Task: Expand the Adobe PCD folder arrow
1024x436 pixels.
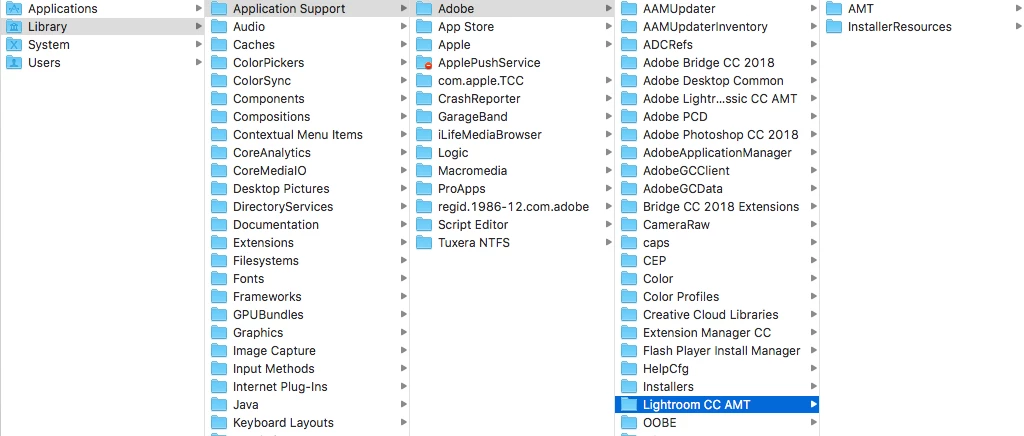Action: [814, 117]
